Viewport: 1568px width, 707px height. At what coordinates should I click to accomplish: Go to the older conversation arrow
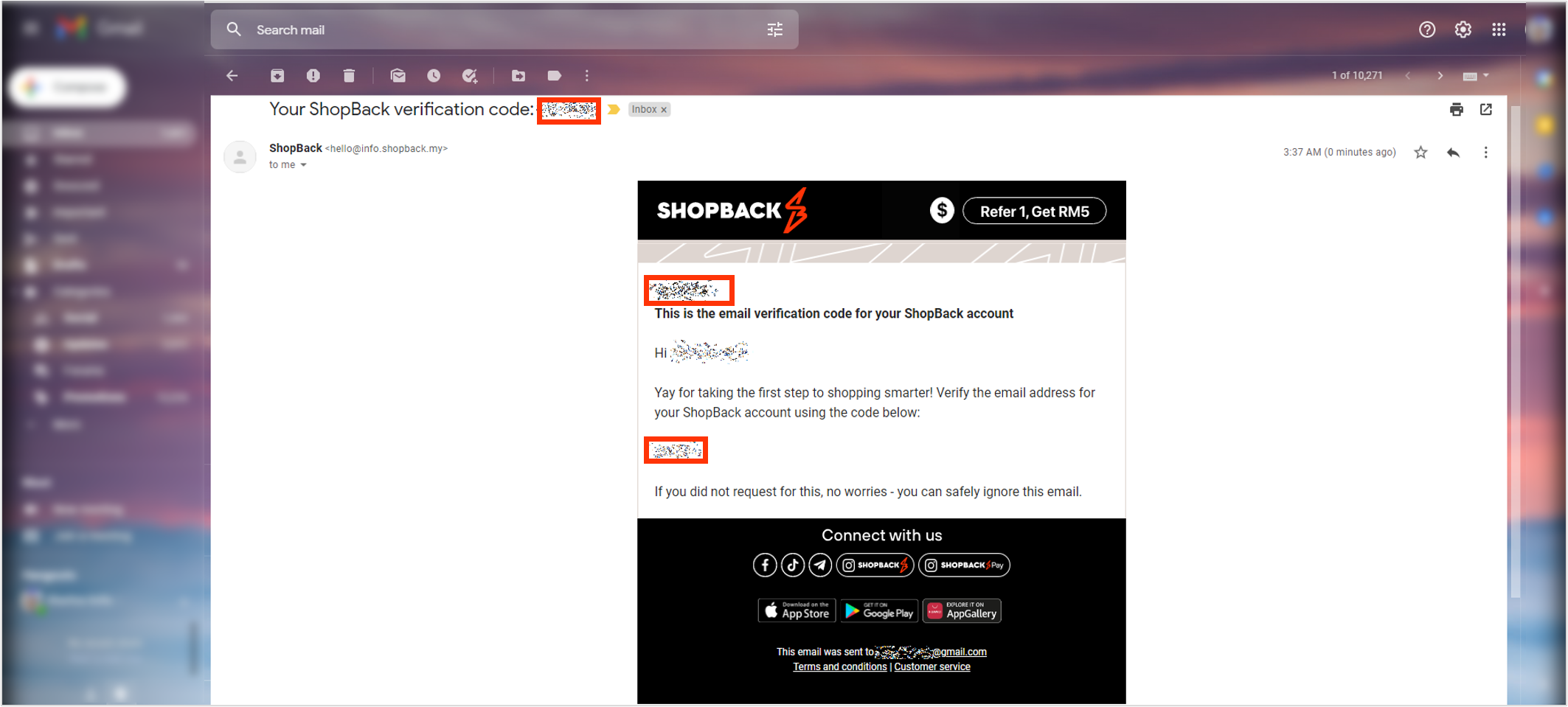click(1440, 75)
